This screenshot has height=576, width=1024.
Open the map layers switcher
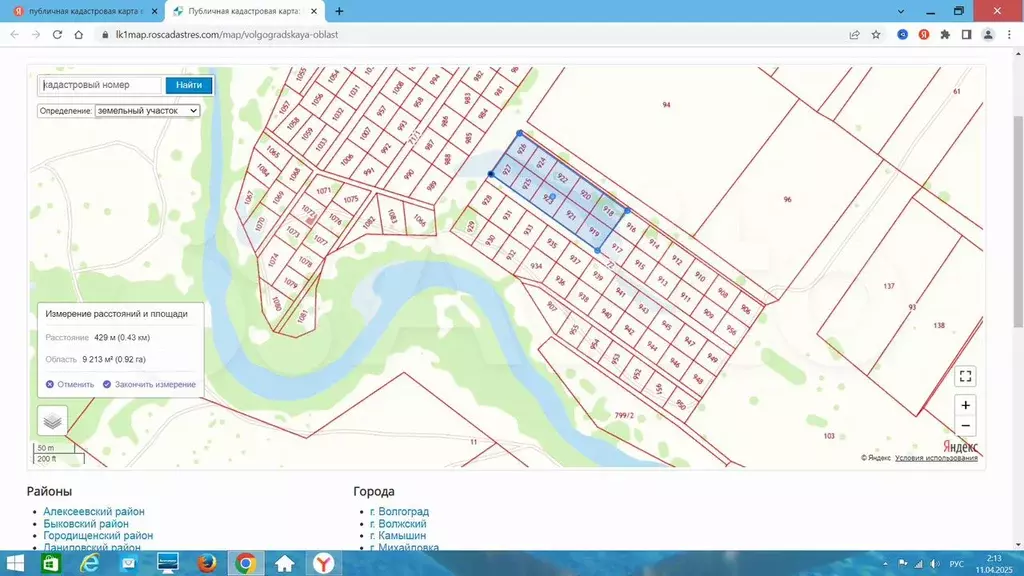pos(52,421)
